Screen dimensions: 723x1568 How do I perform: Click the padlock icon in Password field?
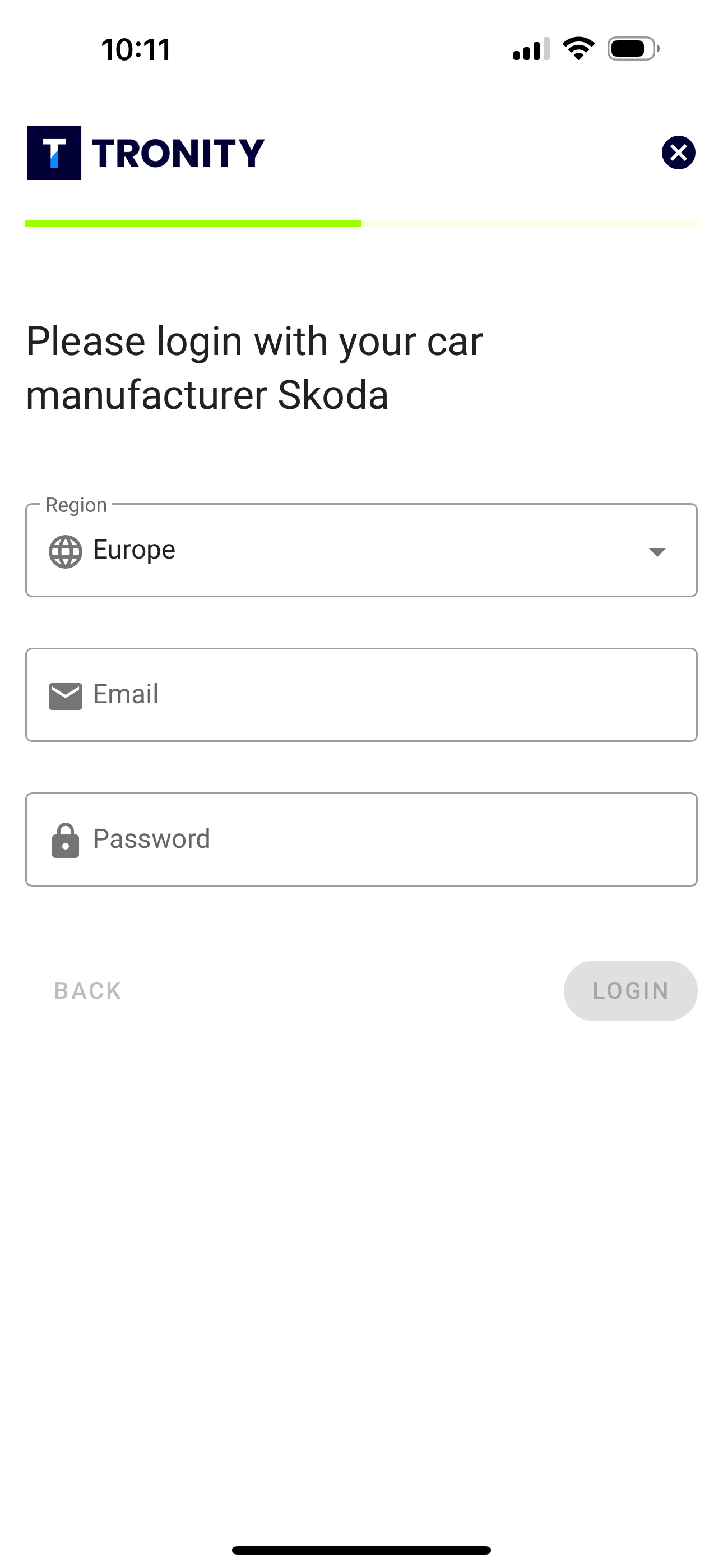click(65, 840)
